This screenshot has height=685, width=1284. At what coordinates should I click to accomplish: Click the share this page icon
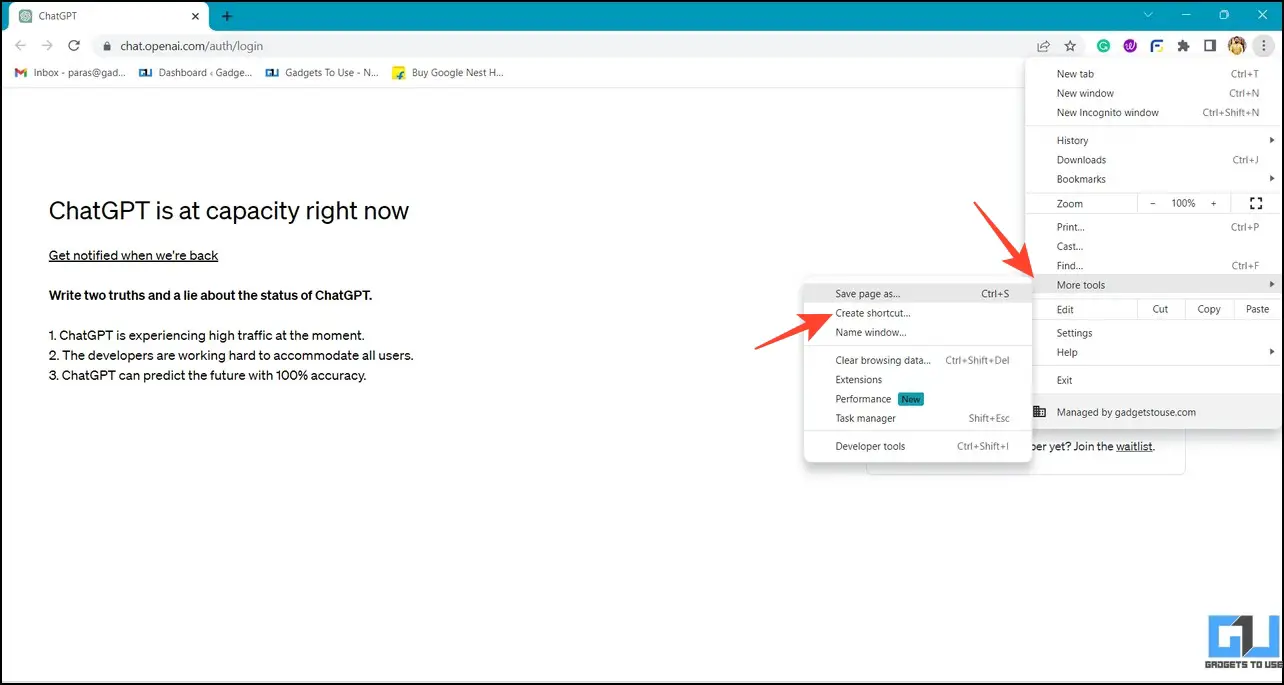(x=1043, y=46)
